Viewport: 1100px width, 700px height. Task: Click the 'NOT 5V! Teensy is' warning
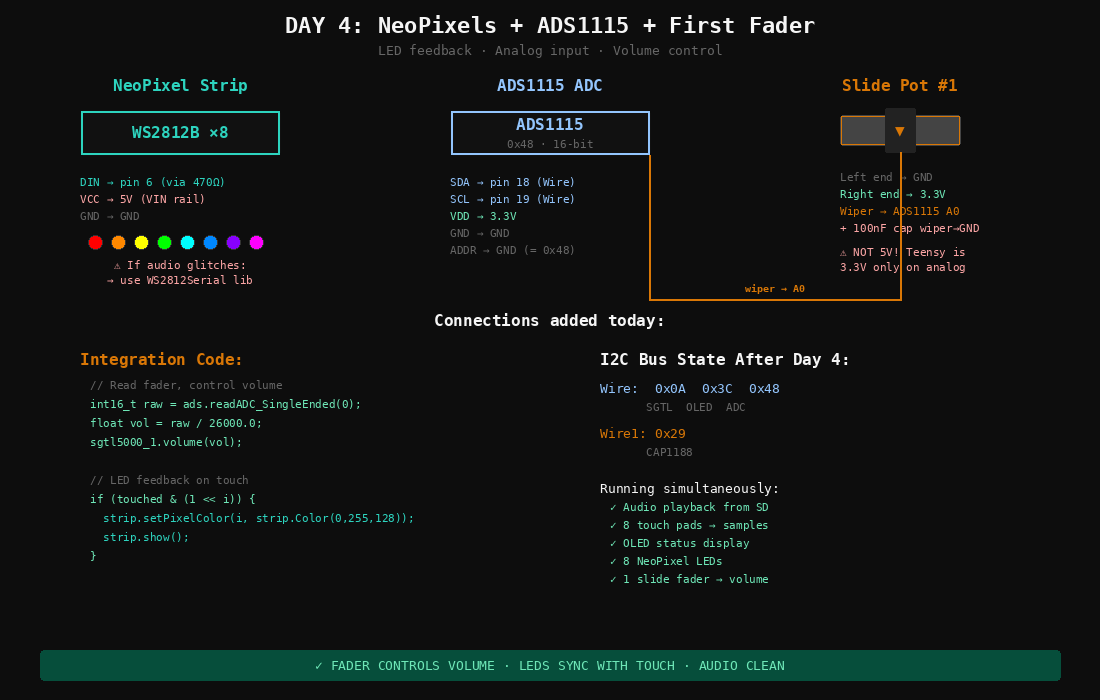[902, 252]
